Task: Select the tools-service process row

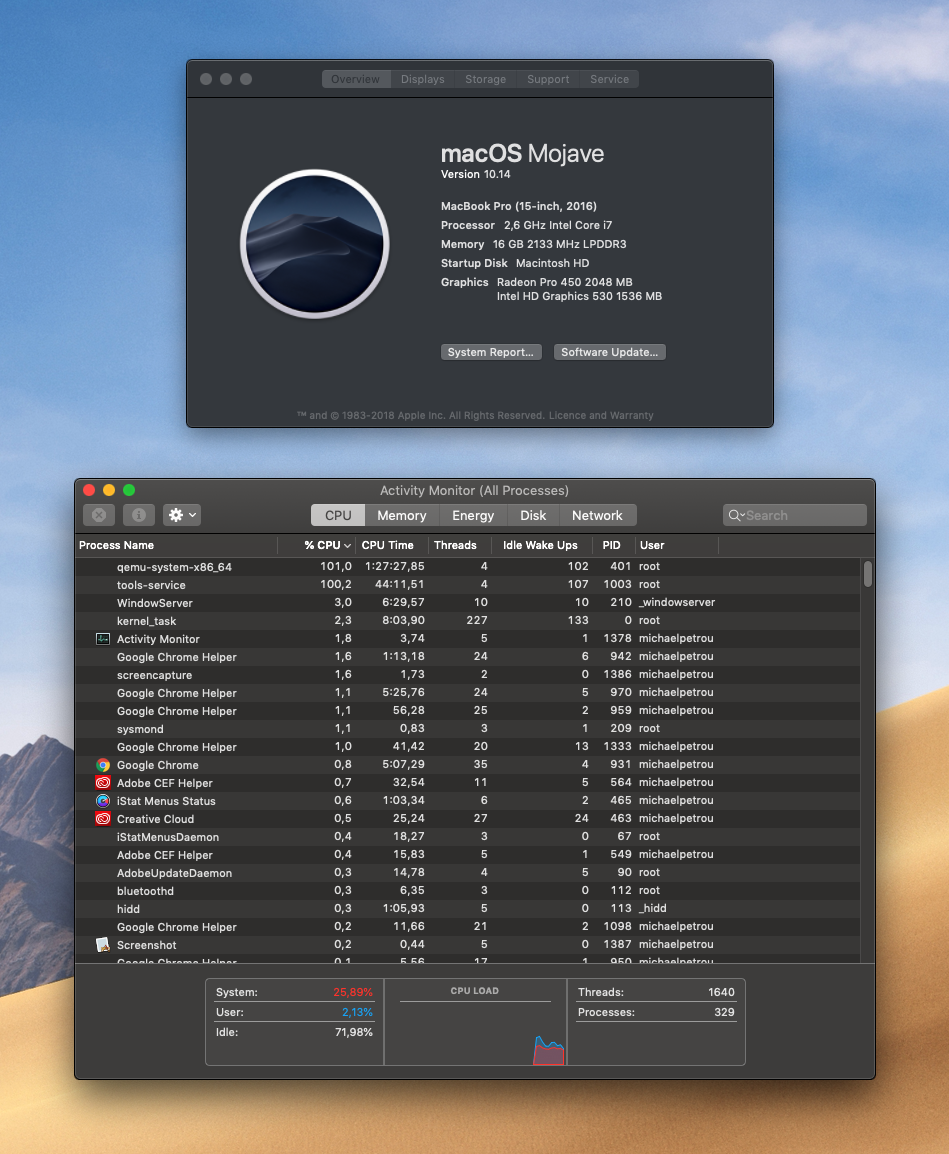Action: point(468,584)
